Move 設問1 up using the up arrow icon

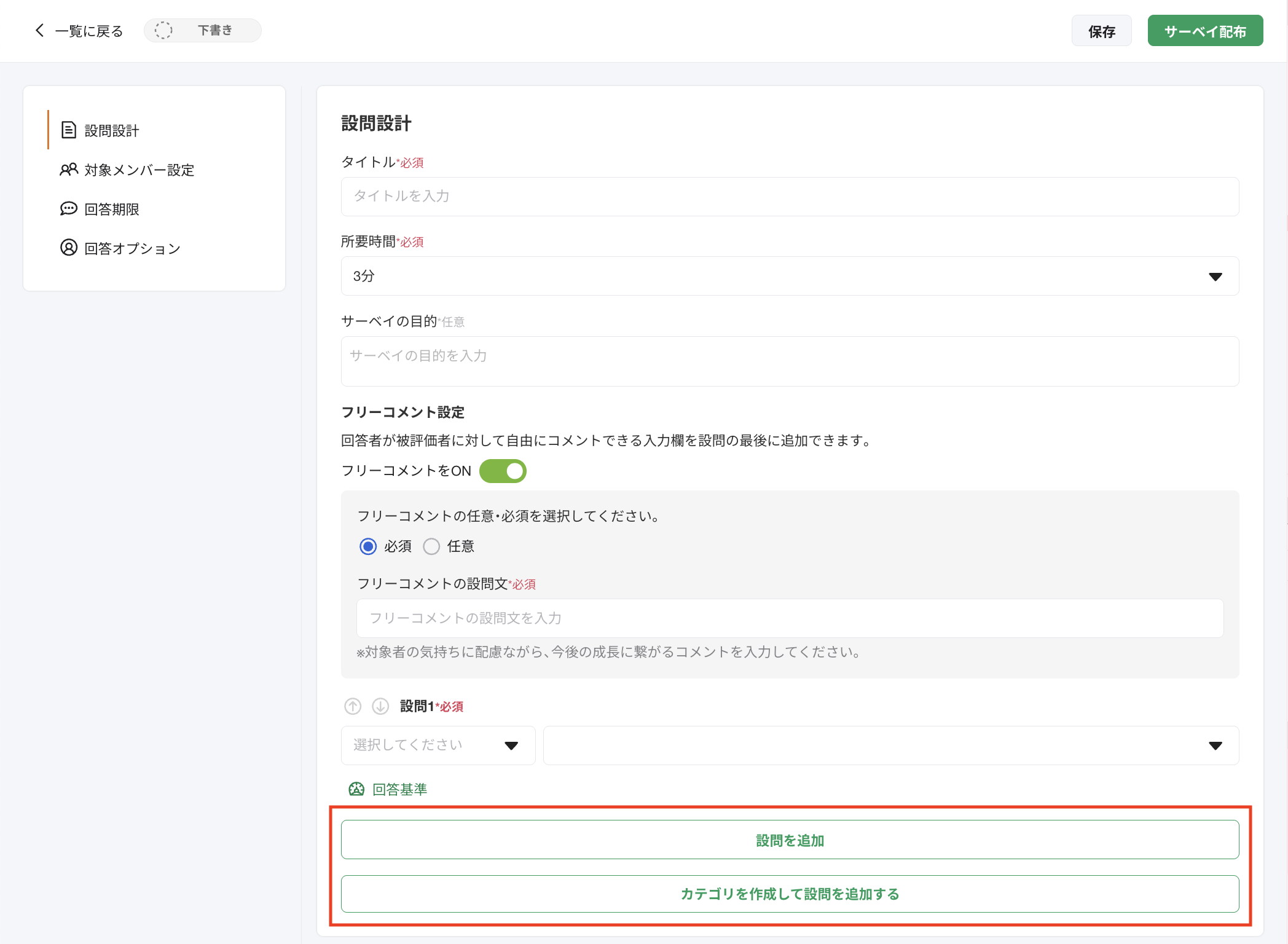[352, 706]
